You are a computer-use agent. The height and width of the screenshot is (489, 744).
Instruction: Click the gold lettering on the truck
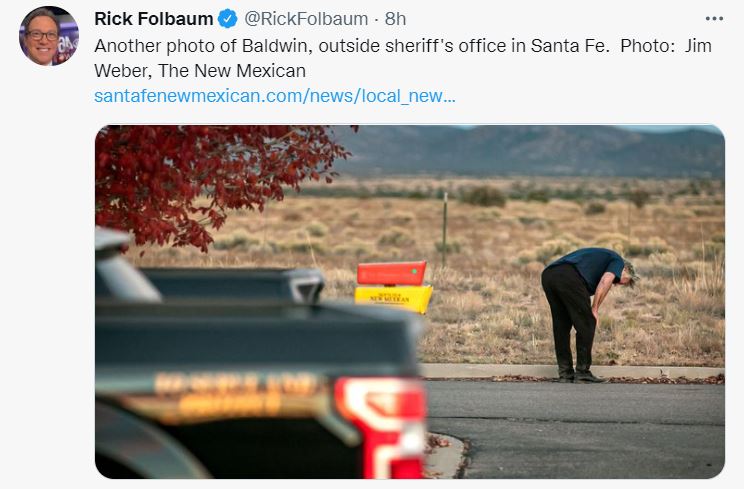[x=230, y=392]
